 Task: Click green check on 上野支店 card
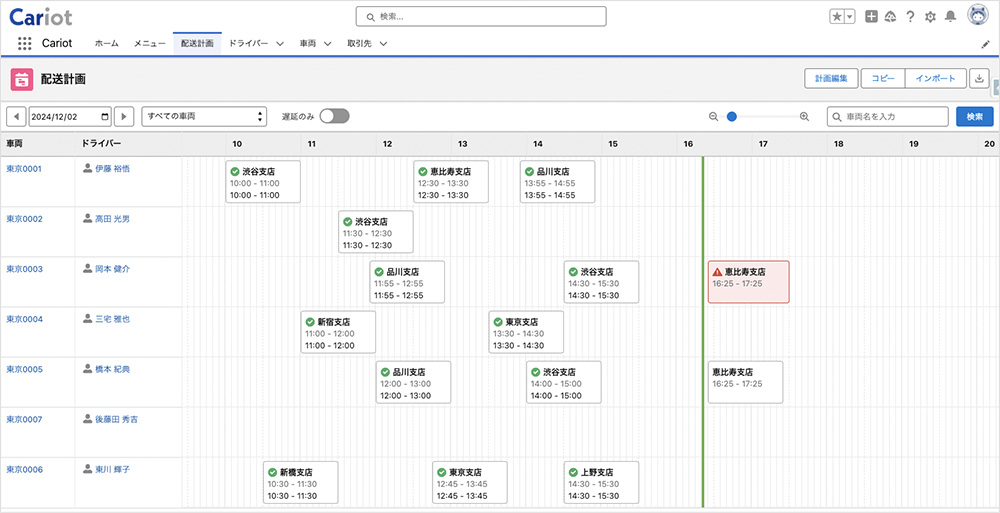coord(573,472)
